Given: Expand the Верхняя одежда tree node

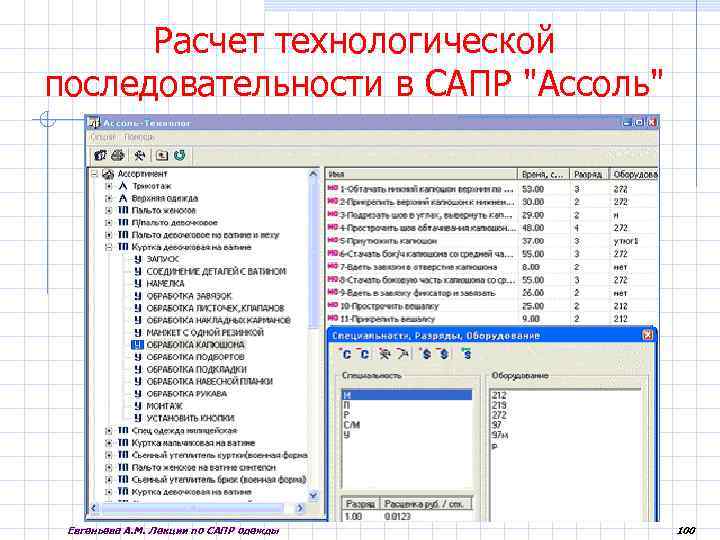Looking at the screenshot, I should [x=109, y=198].
